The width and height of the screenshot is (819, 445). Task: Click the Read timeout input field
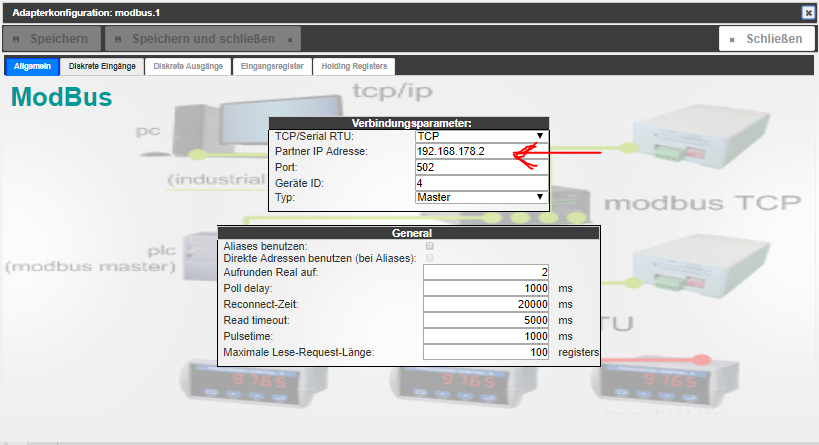pyautogui.click(x=486, y=320)
